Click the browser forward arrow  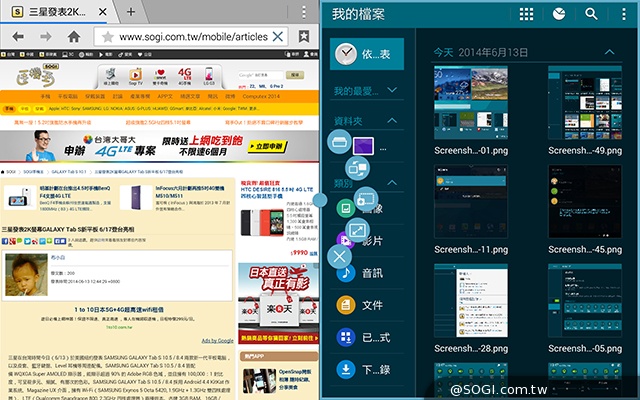tap(46, 37)
